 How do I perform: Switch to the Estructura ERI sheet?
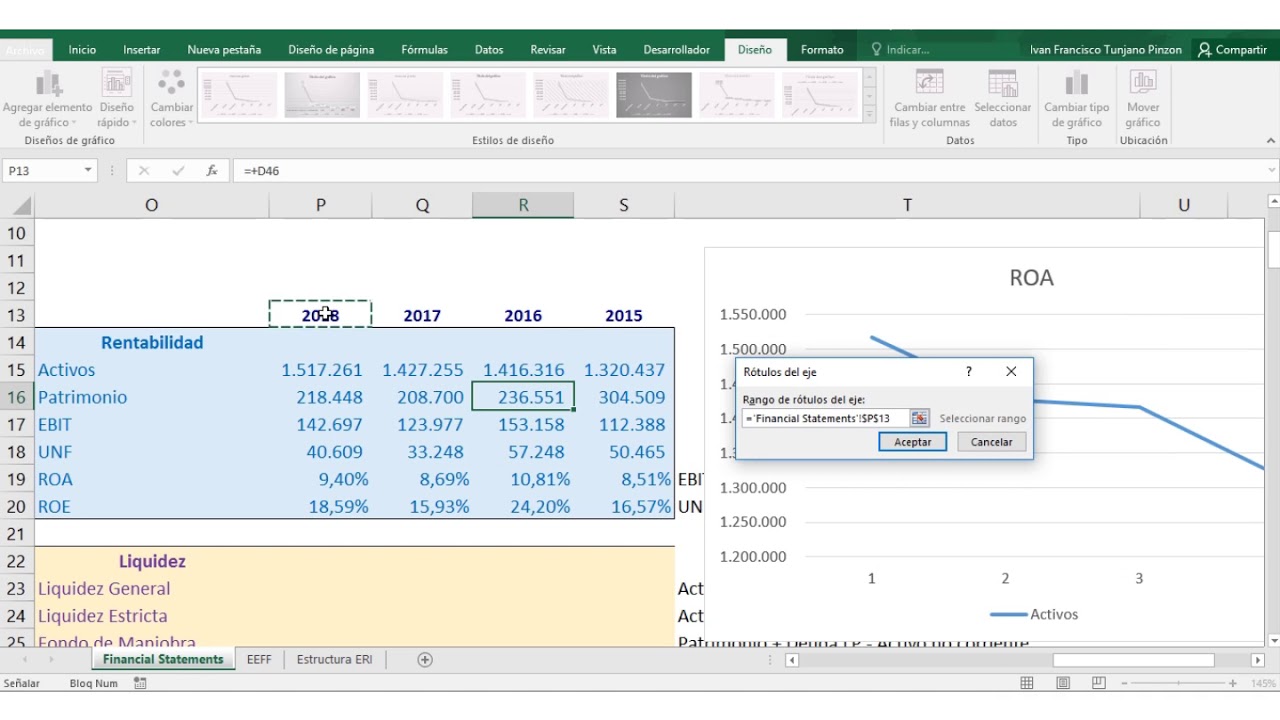[334, 660]
